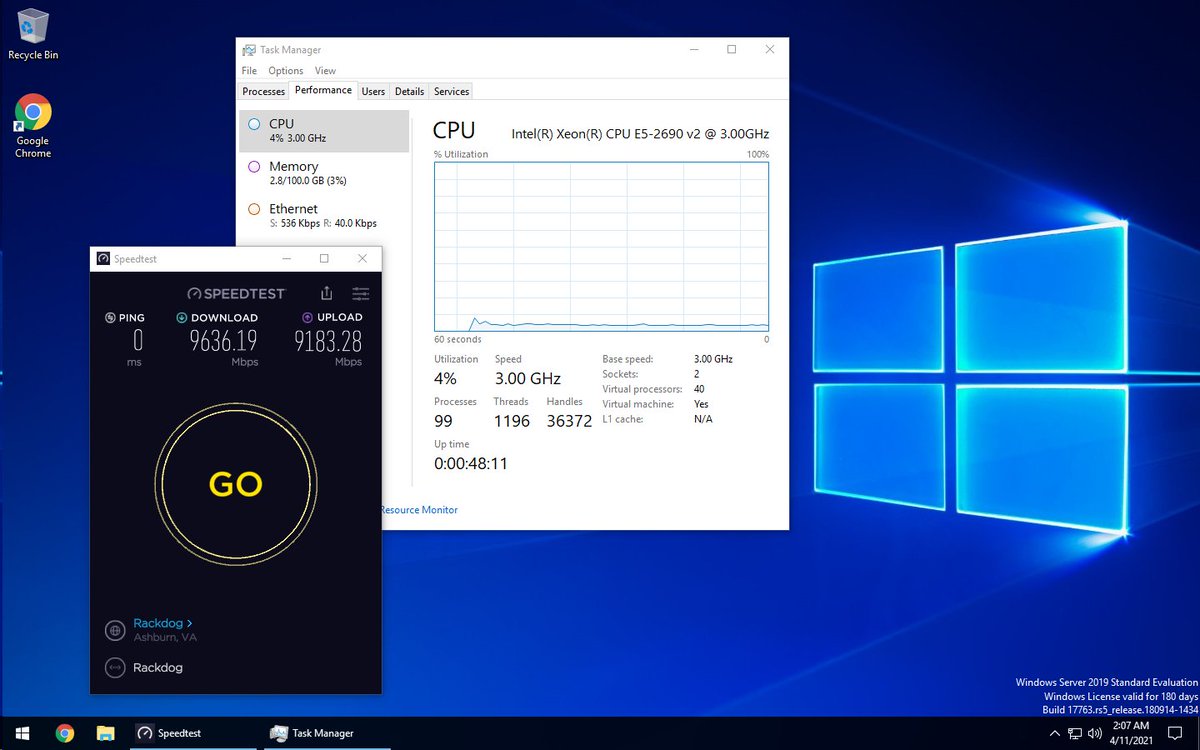Screen dimensions: 1200x750
Task: Click the globe icon beside Rackdog server
Action: (114, 630)
